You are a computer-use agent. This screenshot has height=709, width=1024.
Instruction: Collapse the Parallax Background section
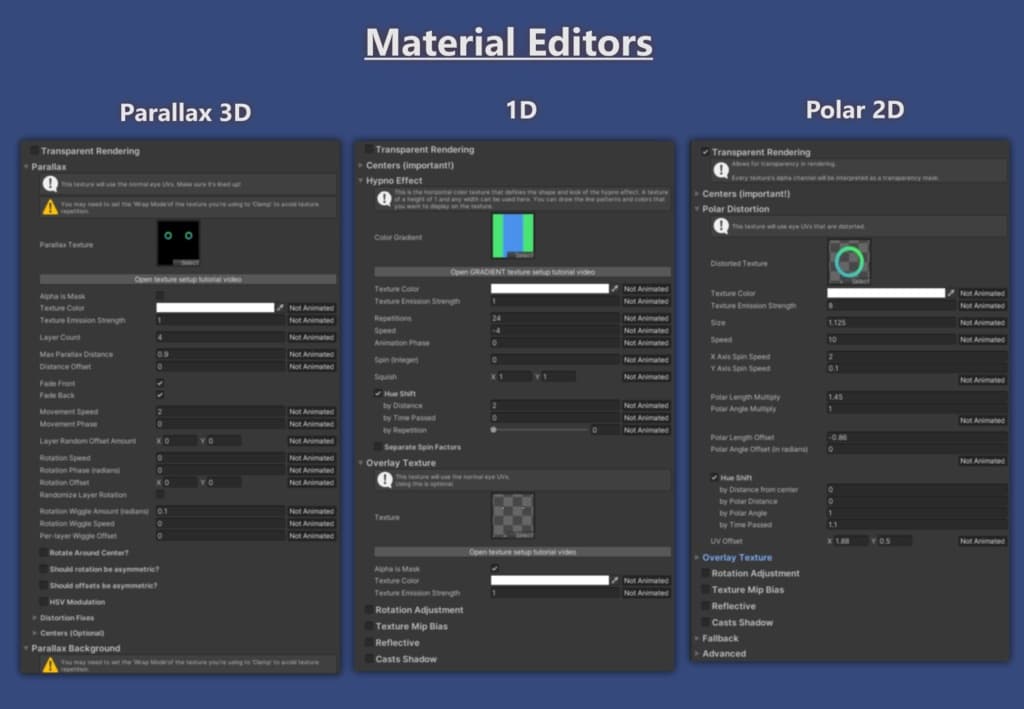click(26, 648)
